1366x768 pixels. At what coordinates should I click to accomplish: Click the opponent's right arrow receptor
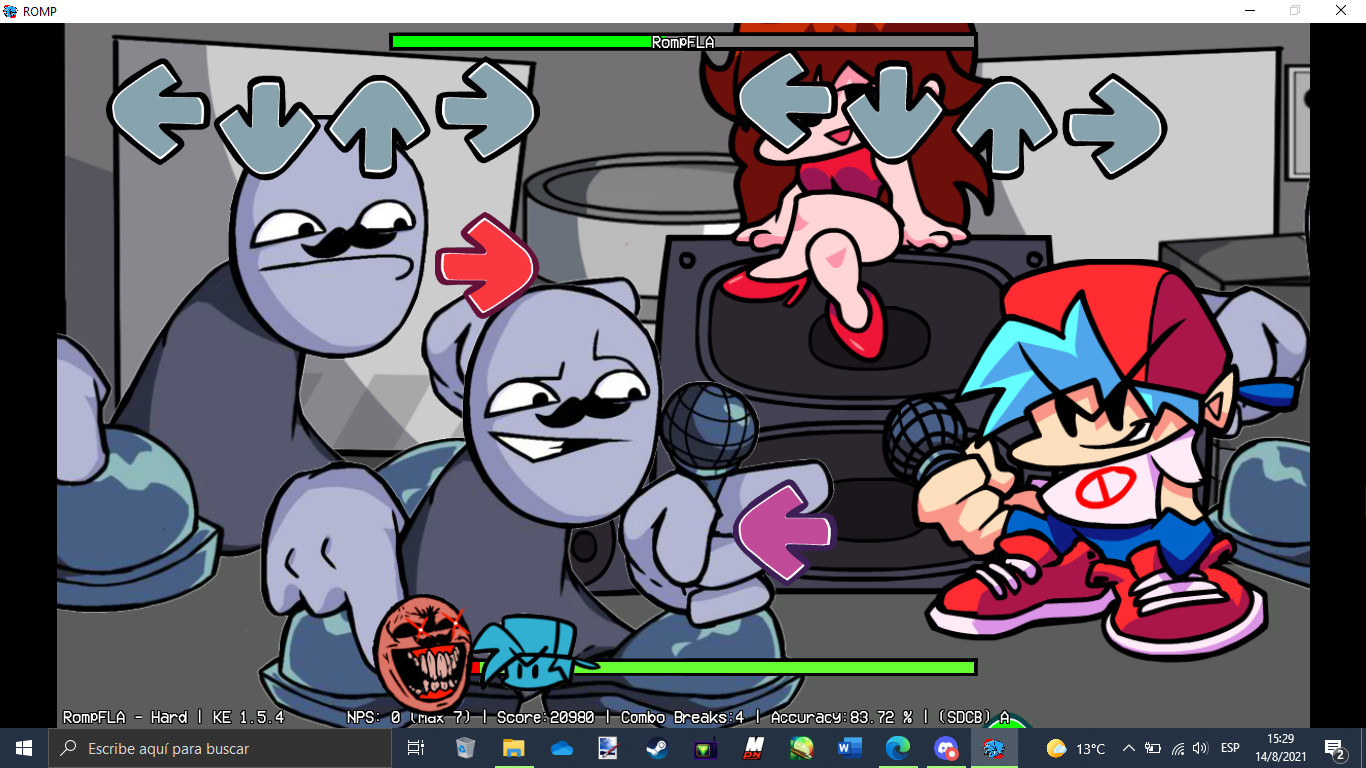(x=487, y=110)
